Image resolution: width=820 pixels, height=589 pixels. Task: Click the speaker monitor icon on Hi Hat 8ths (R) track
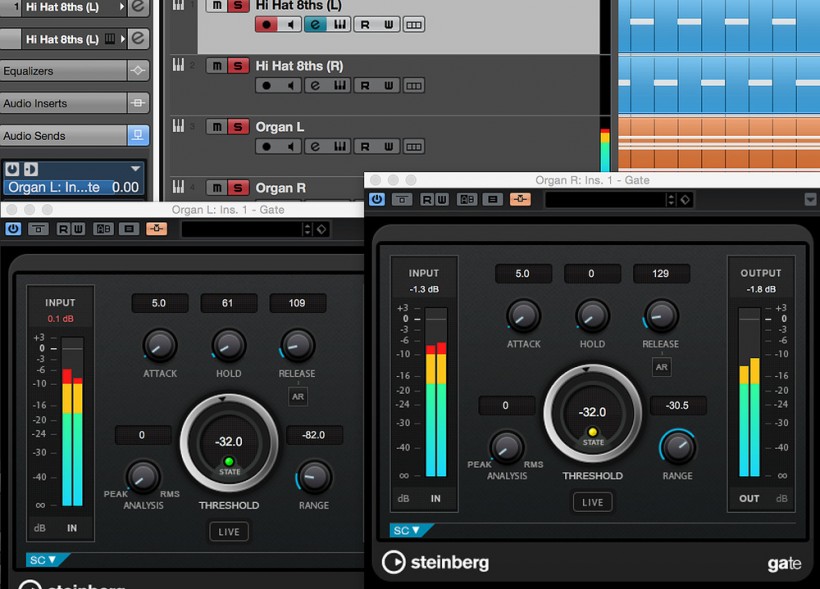(290, 86)
